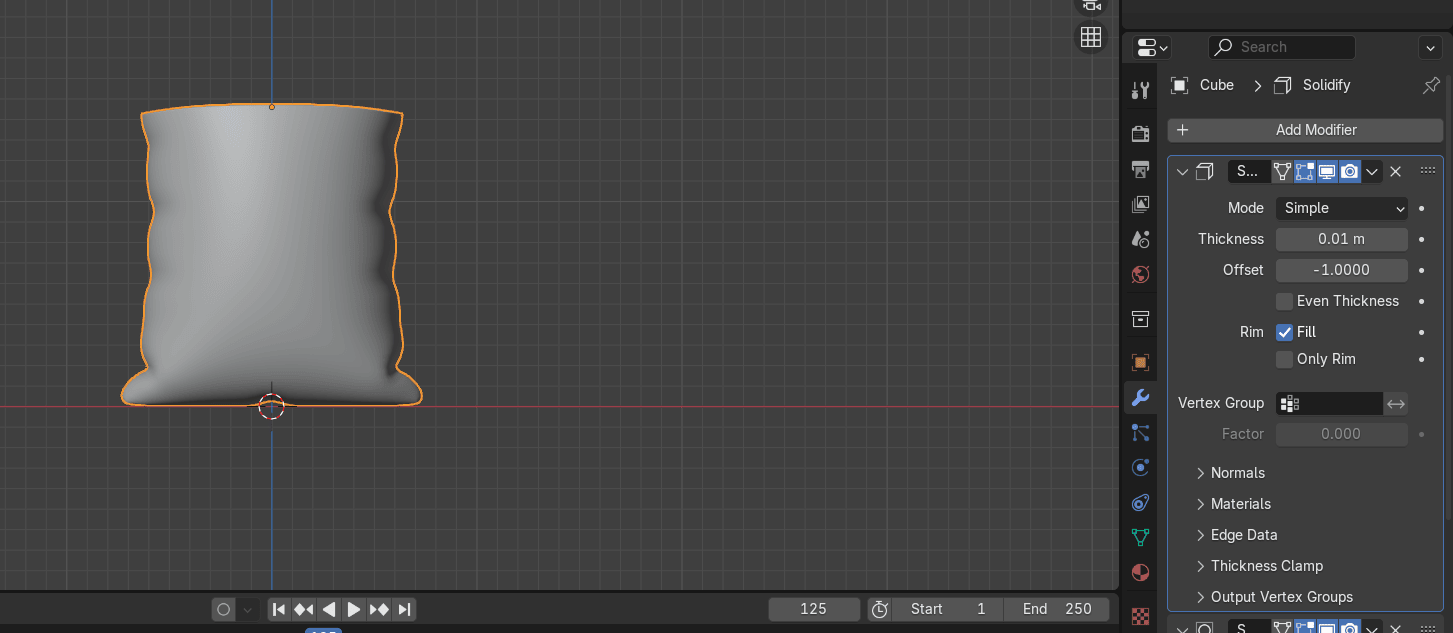Screen dimensions: 1453x633
Task: Open the Particles properties tab
Action: point(1140,433)
